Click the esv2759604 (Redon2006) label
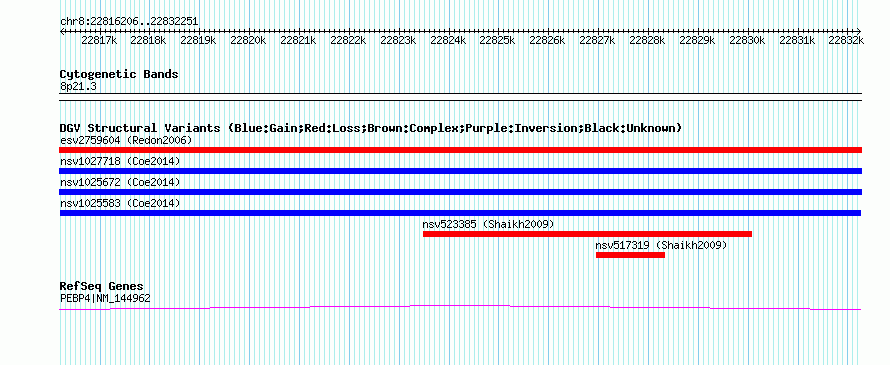Screen dimensions: 890x365 point(126,140)
